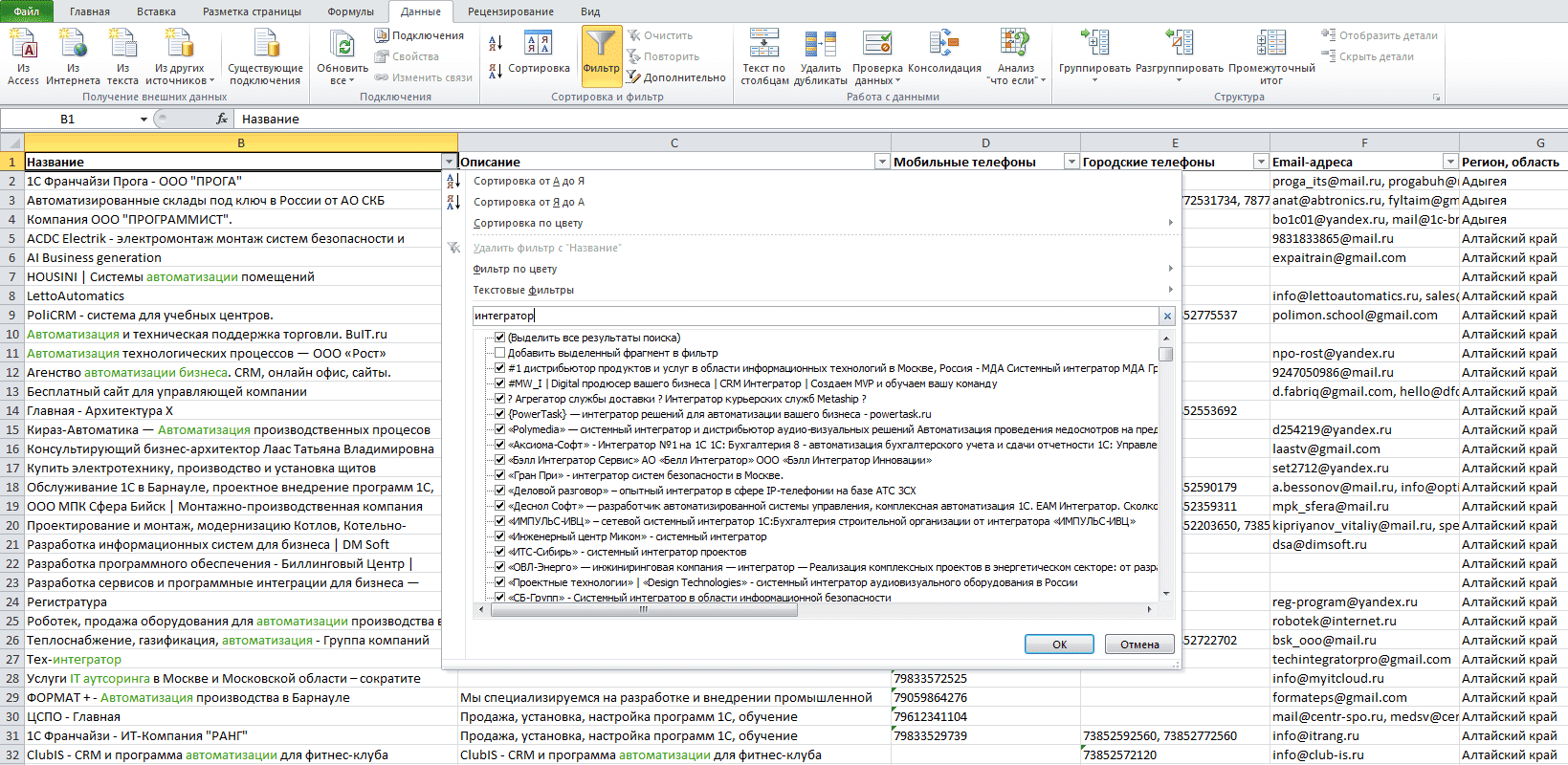Open From Other Sources import menu

(x=179, y=57)
